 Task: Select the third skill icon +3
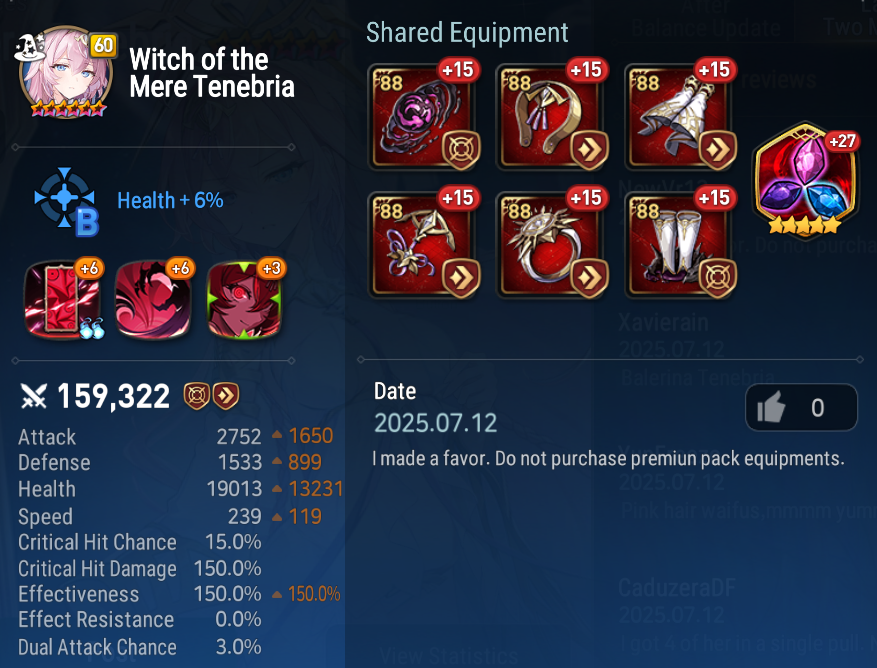click(x=244, y=299)
